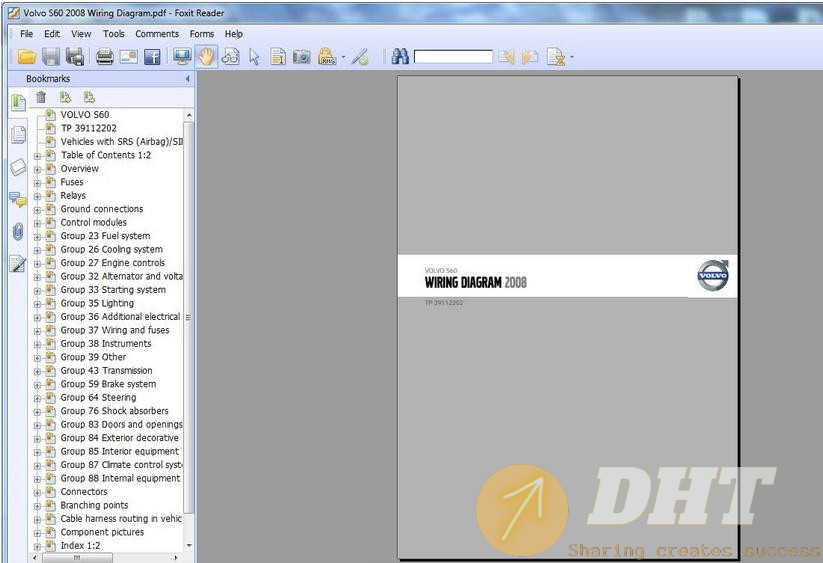Click the bookmarks horizontal scrollbar right arrow

(176, 557)
